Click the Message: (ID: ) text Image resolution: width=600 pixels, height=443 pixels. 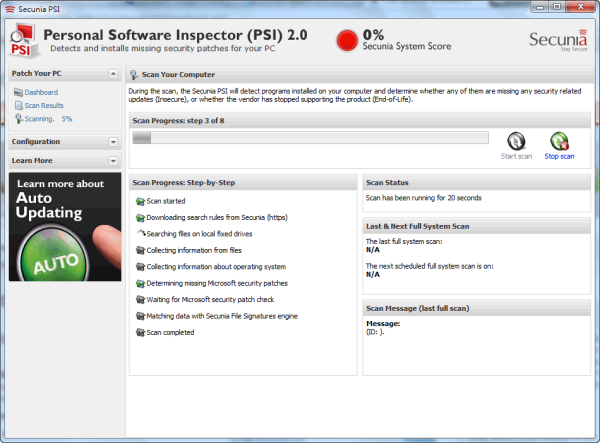(383, 327)
